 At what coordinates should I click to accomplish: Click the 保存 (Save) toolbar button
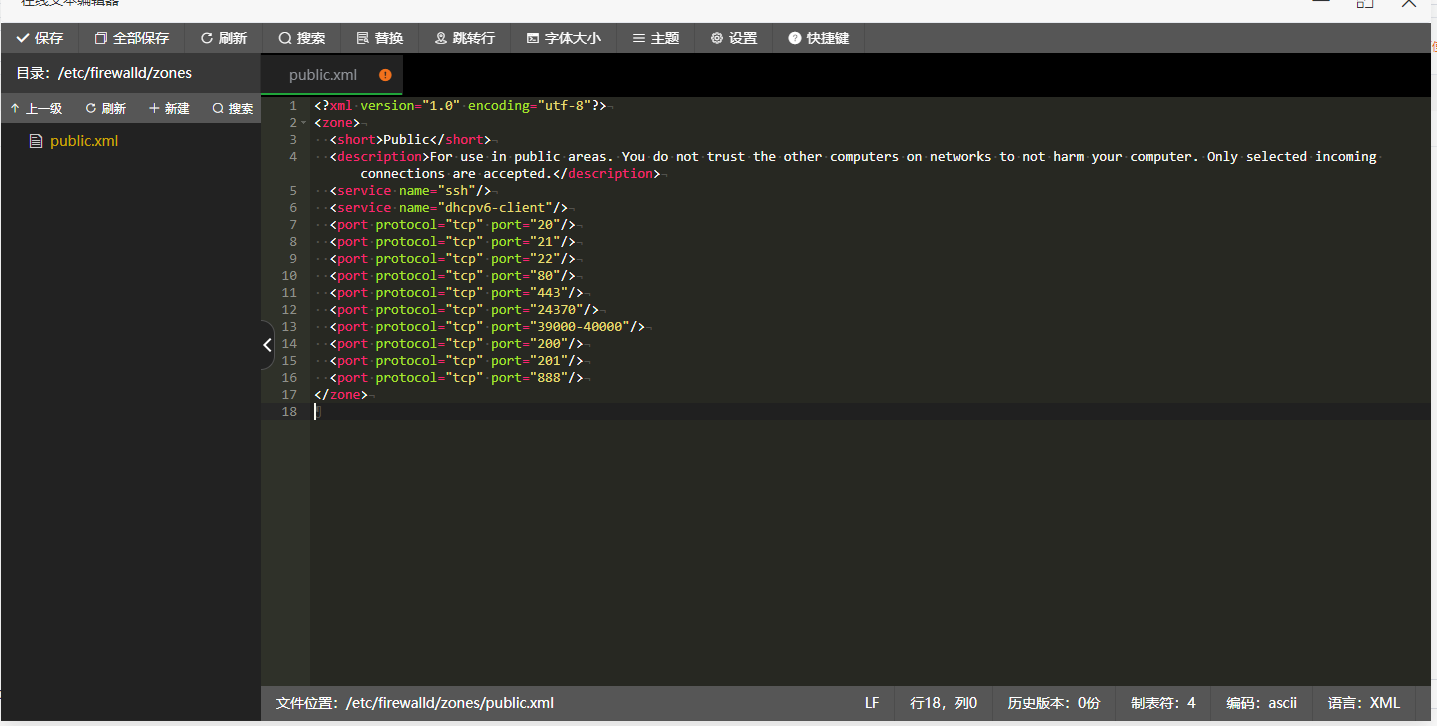pos(40,38)
